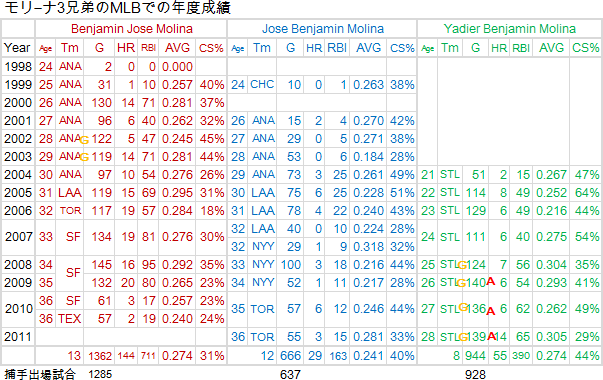
Task: Click the green CS% column header under Yadier
Action: (586, 48)
